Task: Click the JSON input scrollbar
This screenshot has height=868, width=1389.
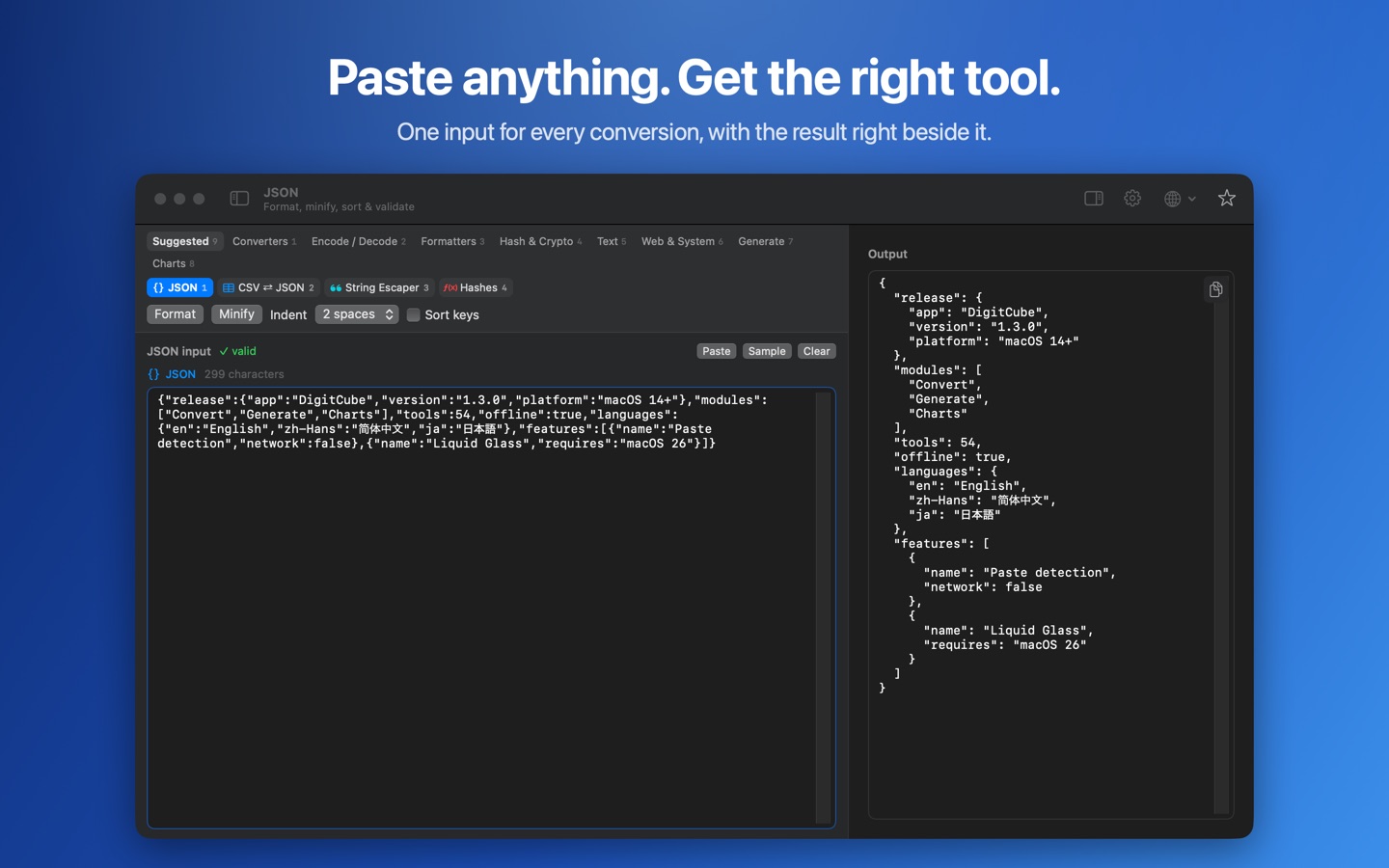Action: click(823, 608)
